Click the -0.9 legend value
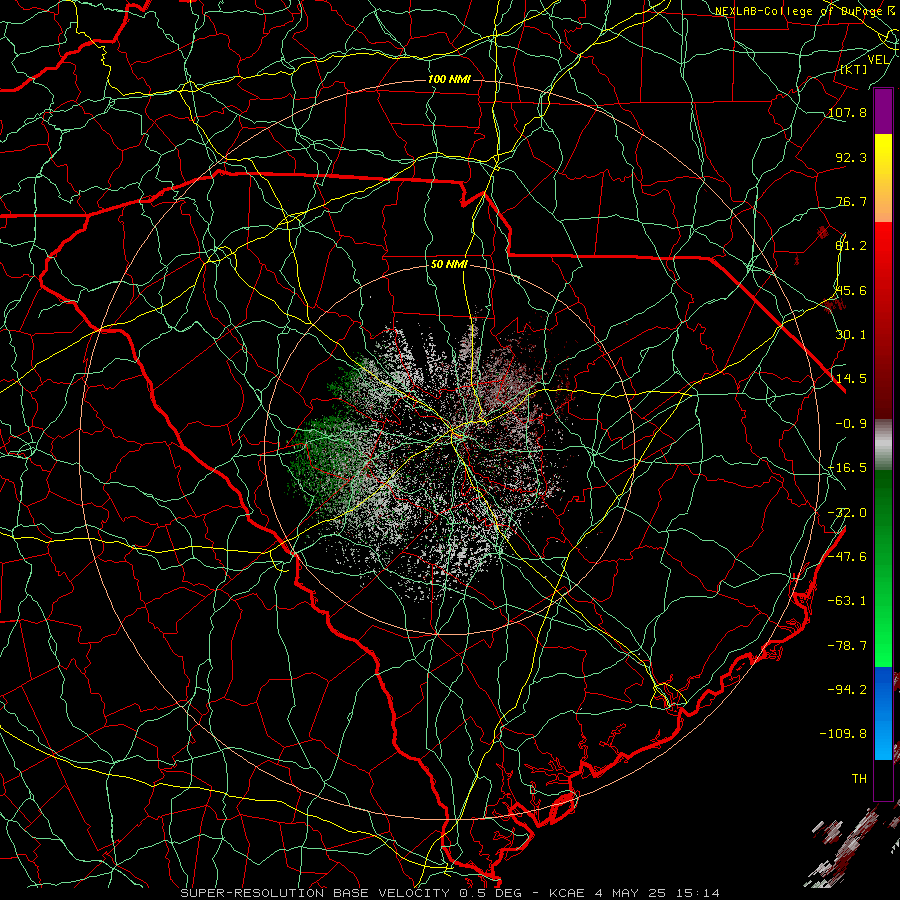 (x=851, y=424)
